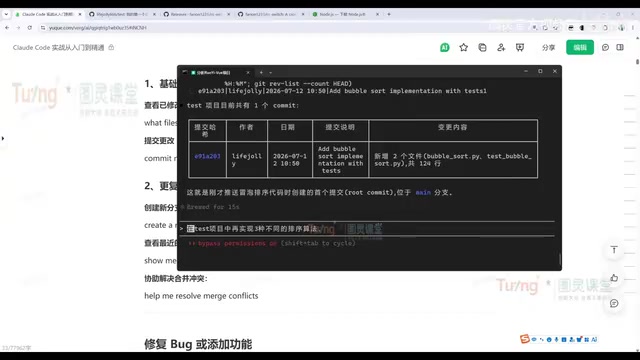
Task: Open the site information icon in address bar
Action: coord(43,28)
